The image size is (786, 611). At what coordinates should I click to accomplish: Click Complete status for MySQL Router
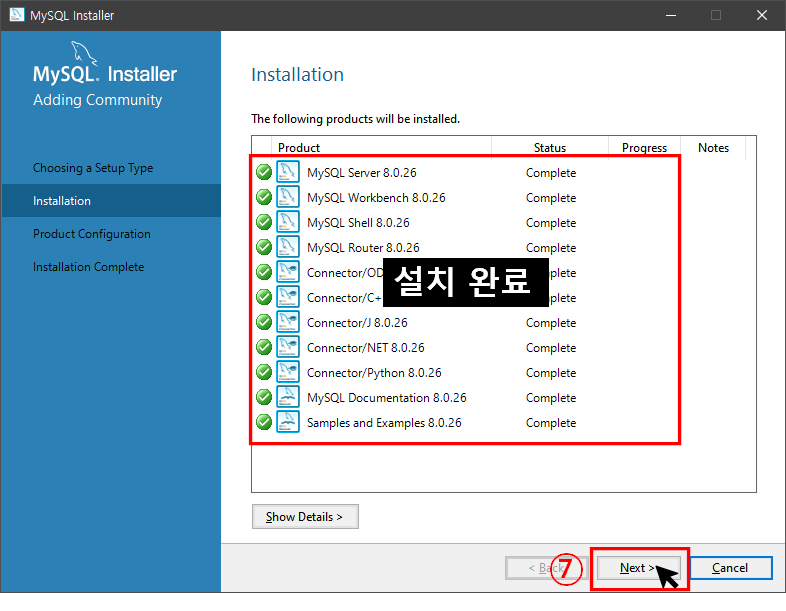point(551,248)
